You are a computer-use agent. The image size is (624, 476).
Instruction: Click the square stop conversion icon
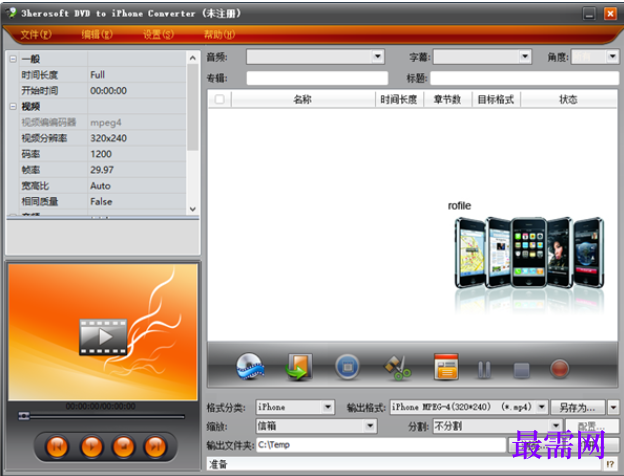pyautogui.click(x=521, y=370)
